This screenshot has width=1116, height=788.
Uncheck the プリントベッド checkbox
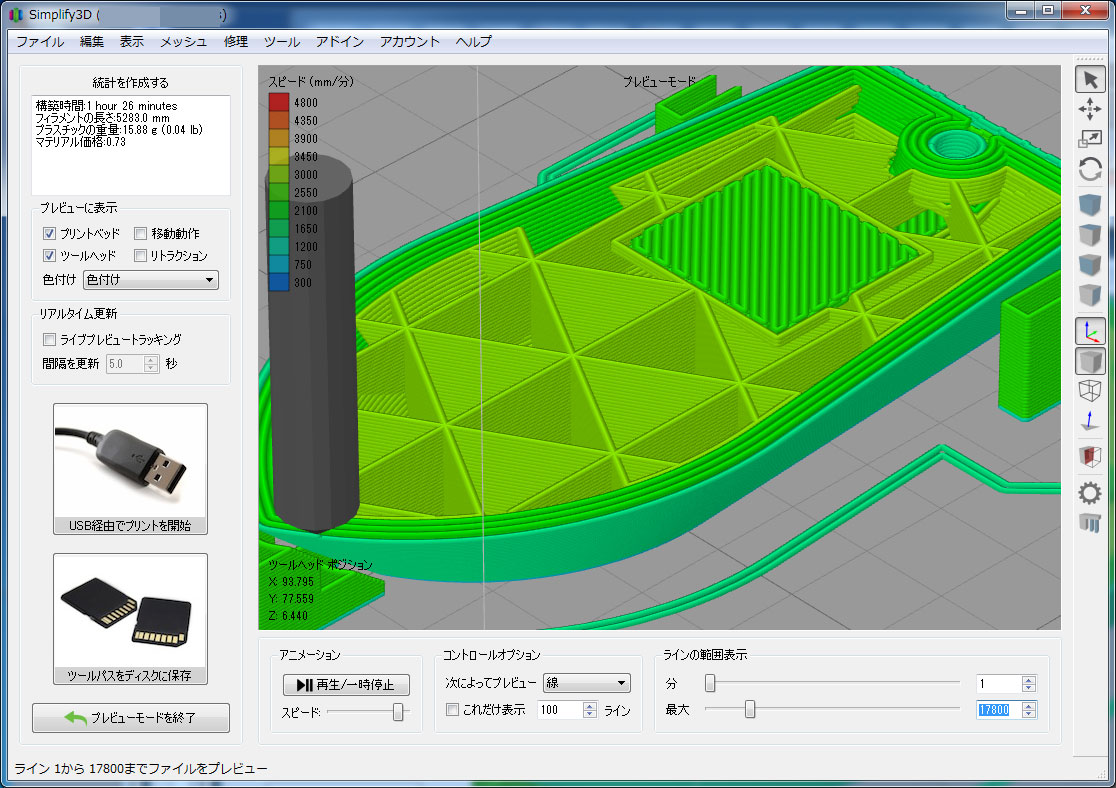49,233
